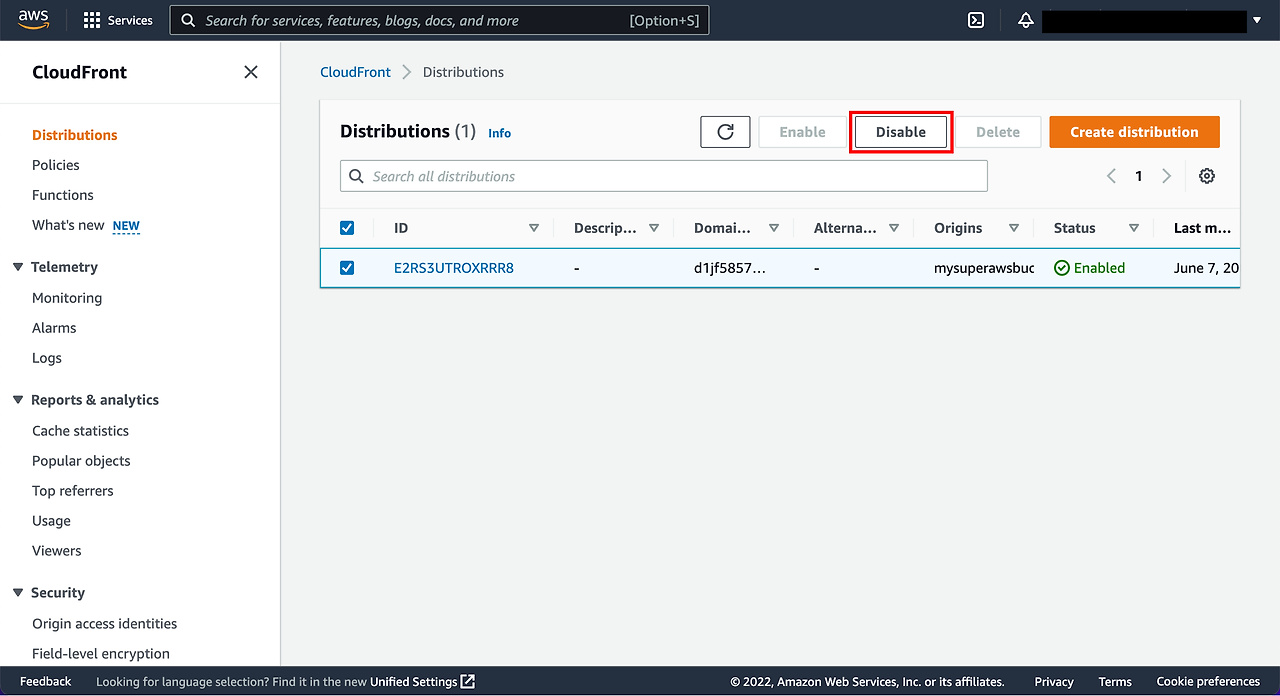Create a new distribution
Viewport: 1280px width, 696px height.
coord(1134,131)
